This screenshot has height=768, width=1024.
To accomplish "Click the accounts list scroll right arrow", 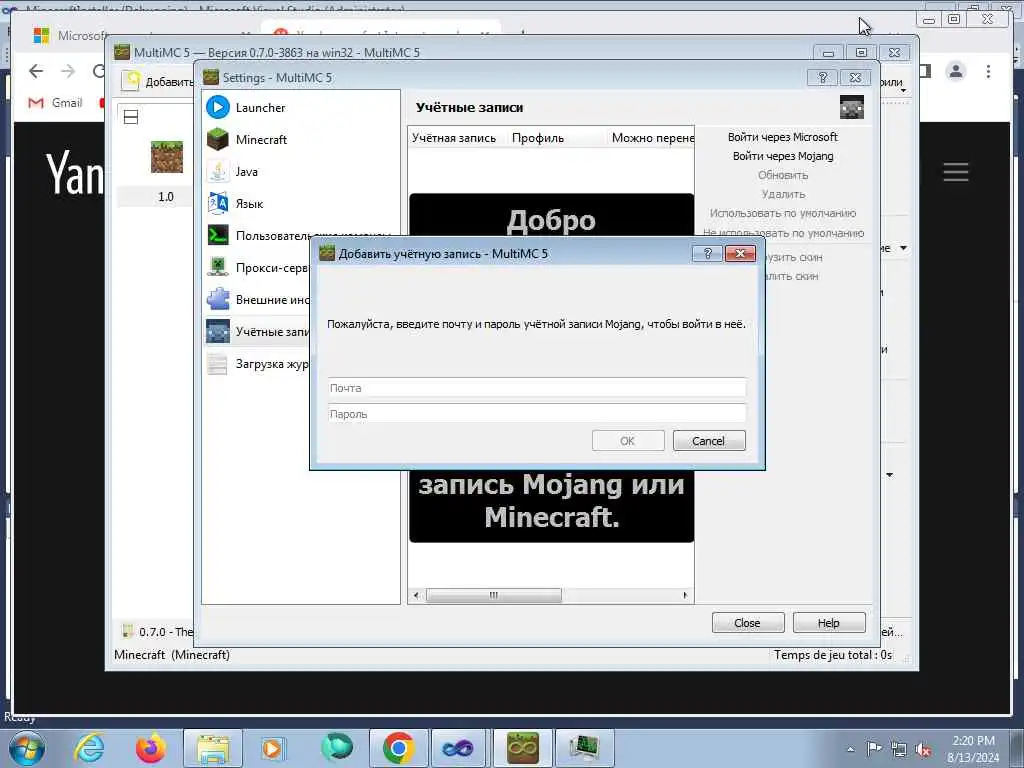I will pos(685,595).
